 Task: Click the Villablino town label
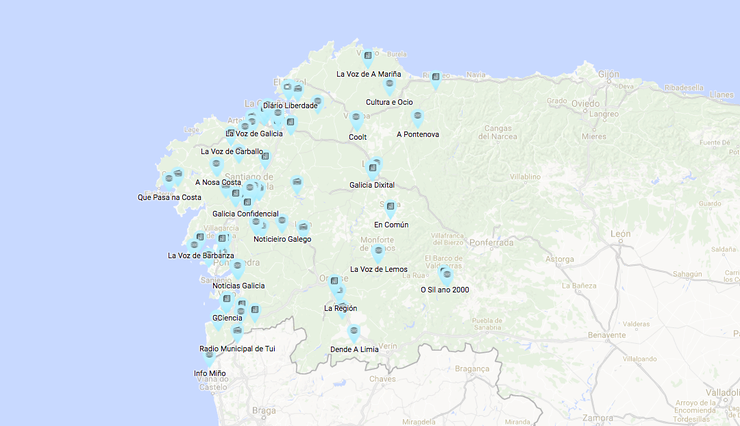coord(525,176)
